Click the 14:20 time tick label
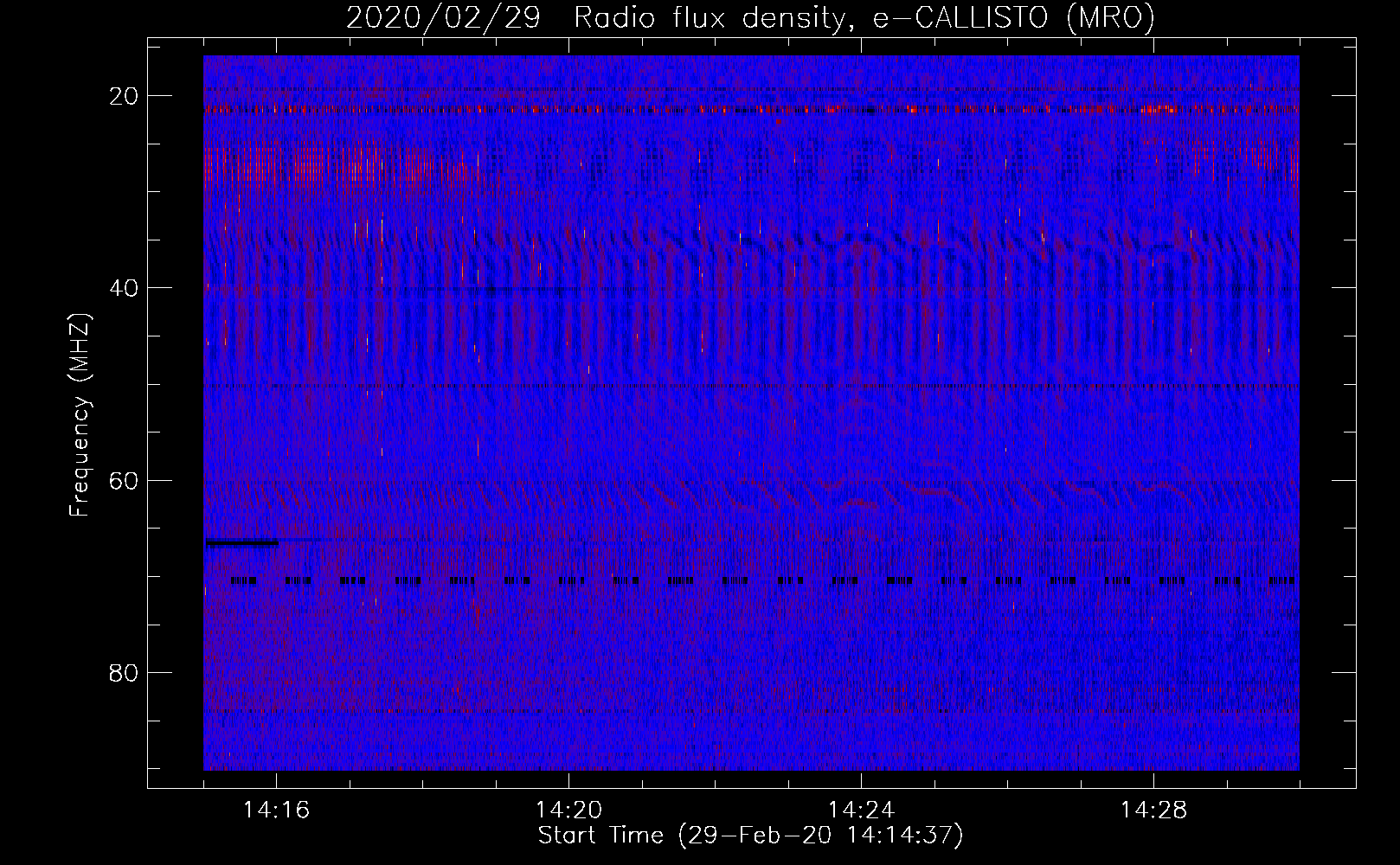The width and height of the screenshot is (1400, 865). (568, 811)
